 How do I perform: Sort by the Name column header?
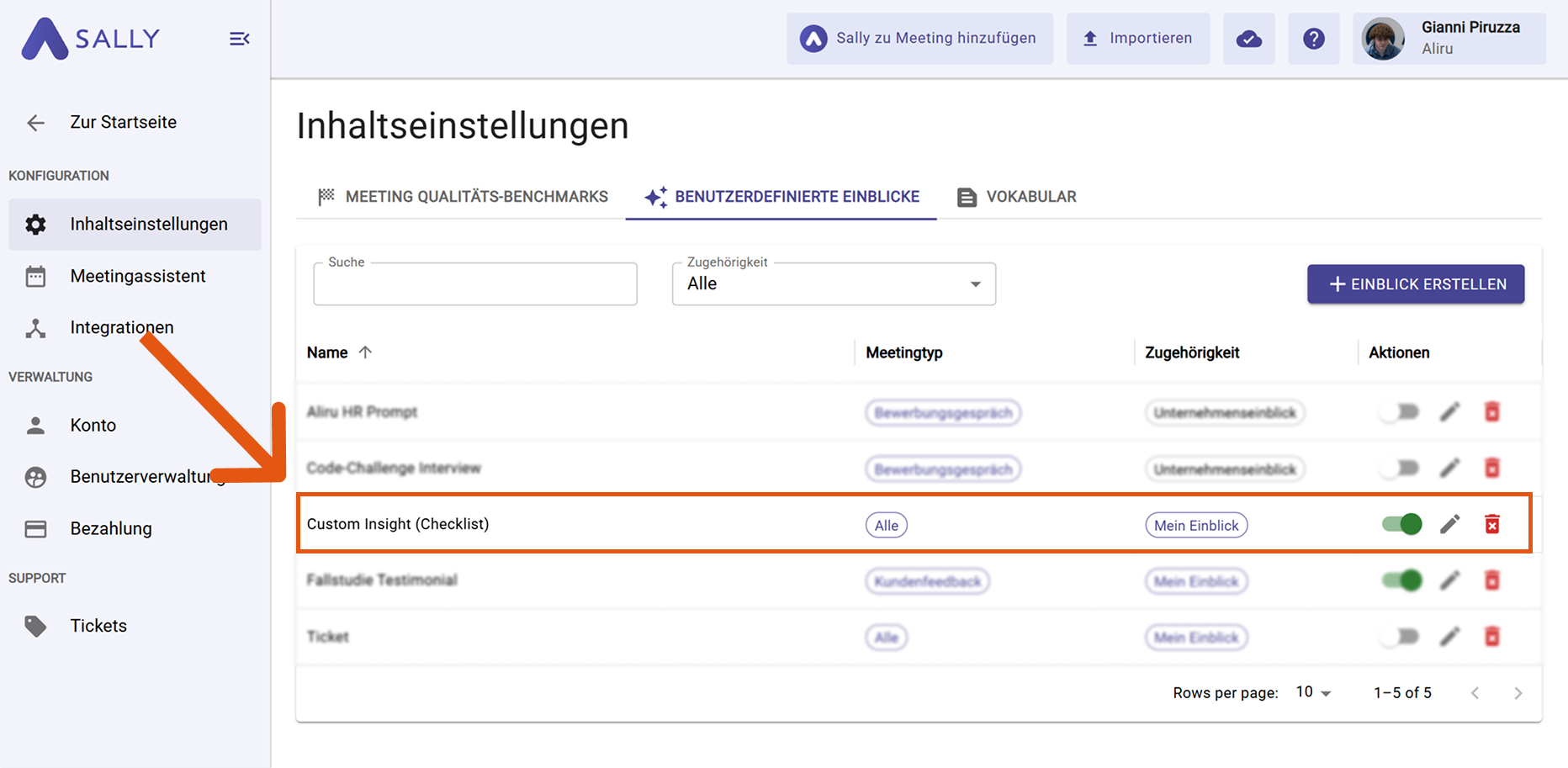[328, 352]
